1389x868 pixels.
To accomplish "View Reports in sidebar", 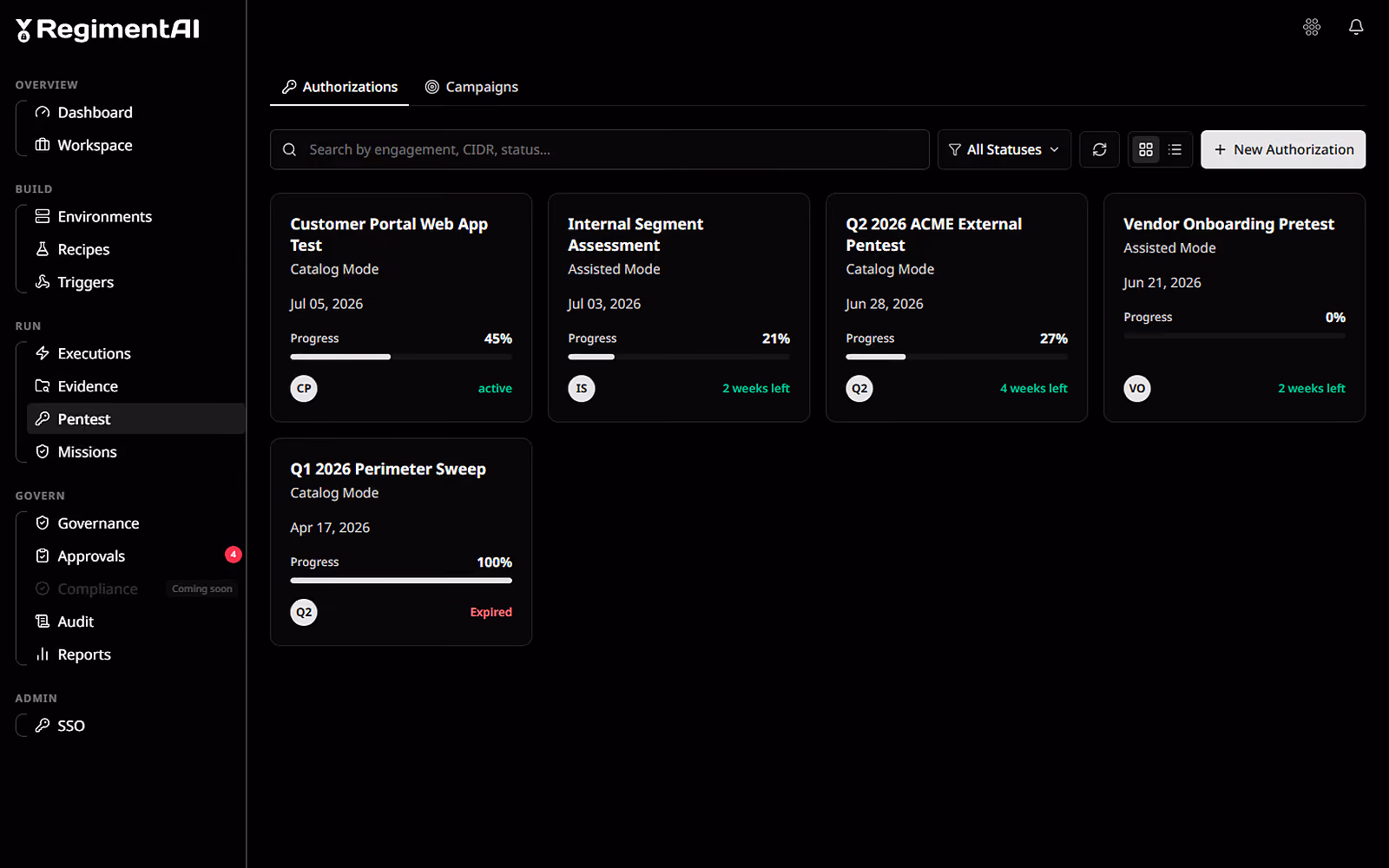I will click(x=135, y=654).
